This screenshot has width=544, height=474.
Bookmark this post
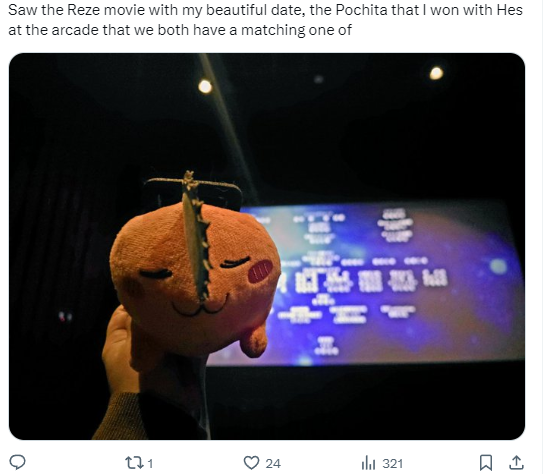pyautogui.click(x=486, y=463)
